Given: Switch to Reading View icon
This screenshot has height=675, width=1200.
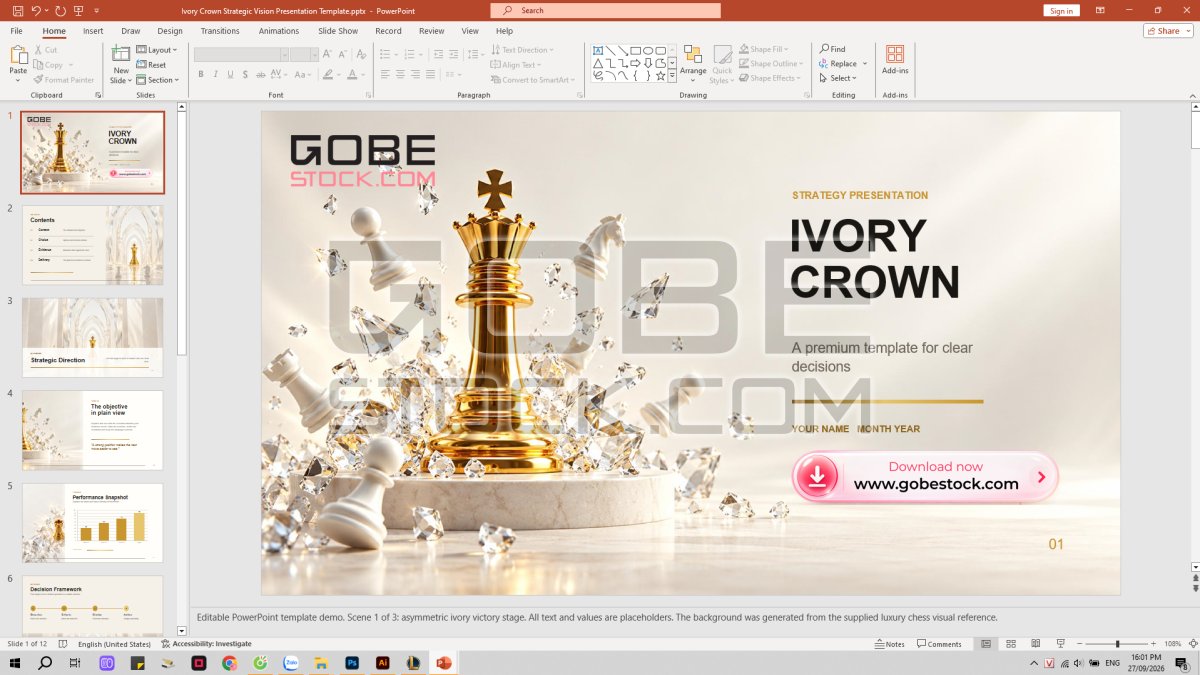Looking at the screenshot, I should coord(1035,644).
